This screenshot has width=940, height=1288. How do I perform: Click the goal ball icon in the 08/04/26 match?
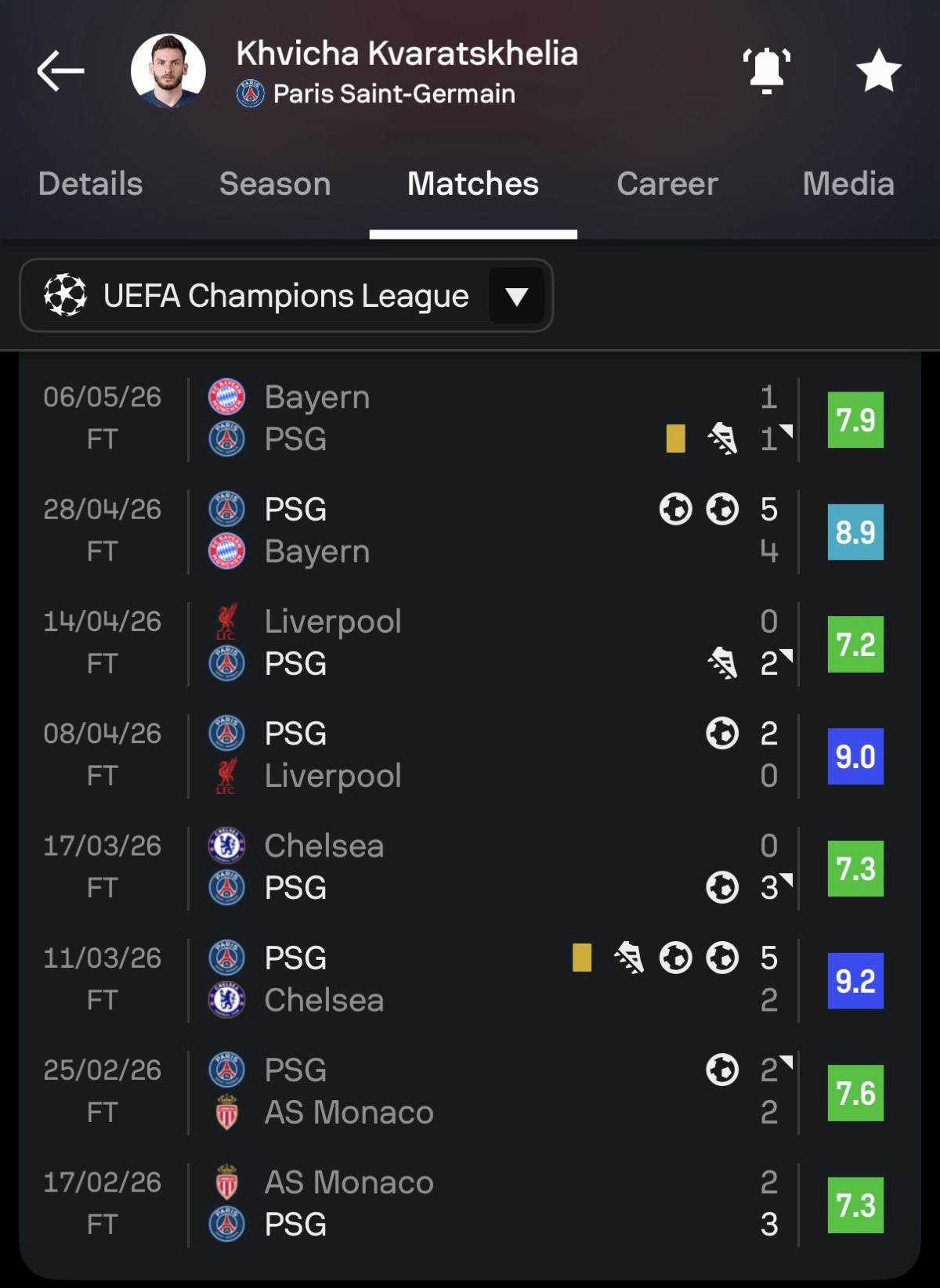pos(721,734)
